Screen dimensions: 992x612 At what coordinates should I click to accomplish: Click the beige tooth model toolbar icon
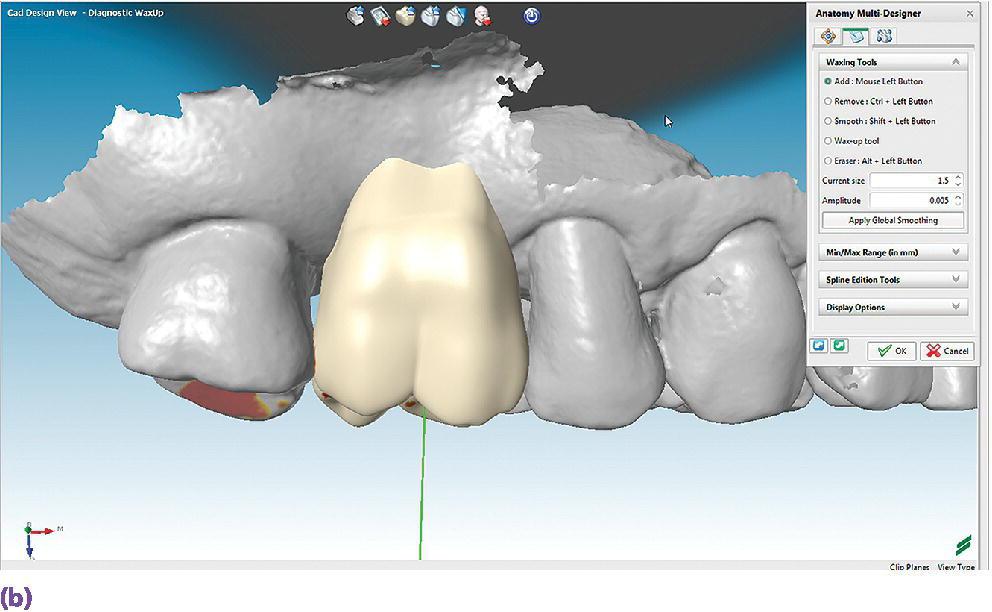(x=405, y=15)
